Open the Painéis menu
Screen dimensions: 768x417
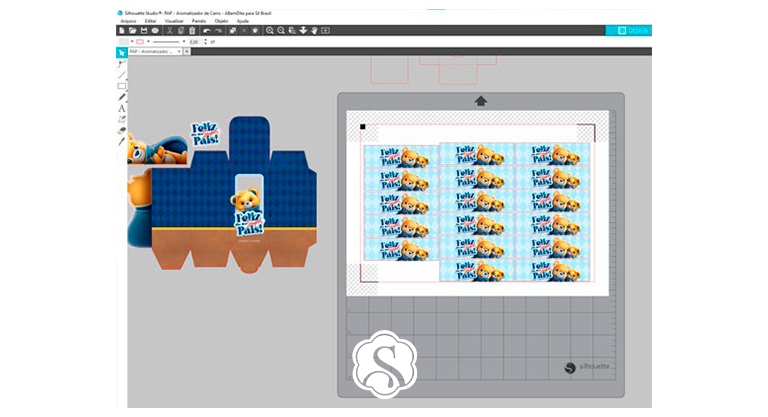199,22
